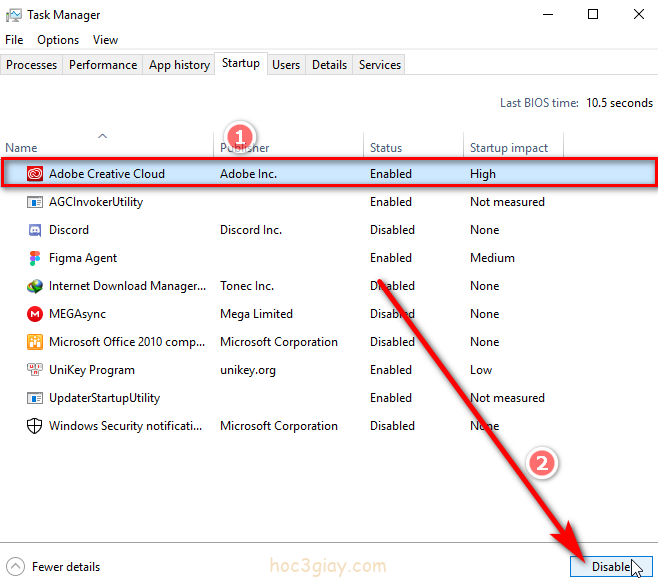Switch to the Services tab

[379, 65]
